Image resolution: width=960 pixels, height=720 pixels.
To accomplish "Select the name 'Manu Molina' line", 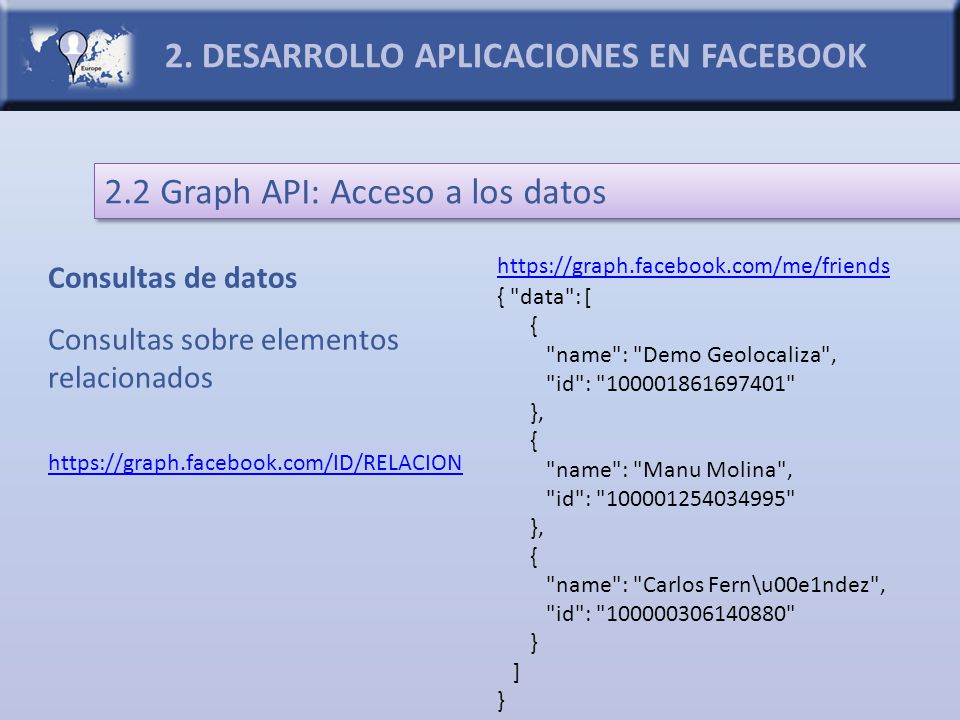I will [669, 470].
